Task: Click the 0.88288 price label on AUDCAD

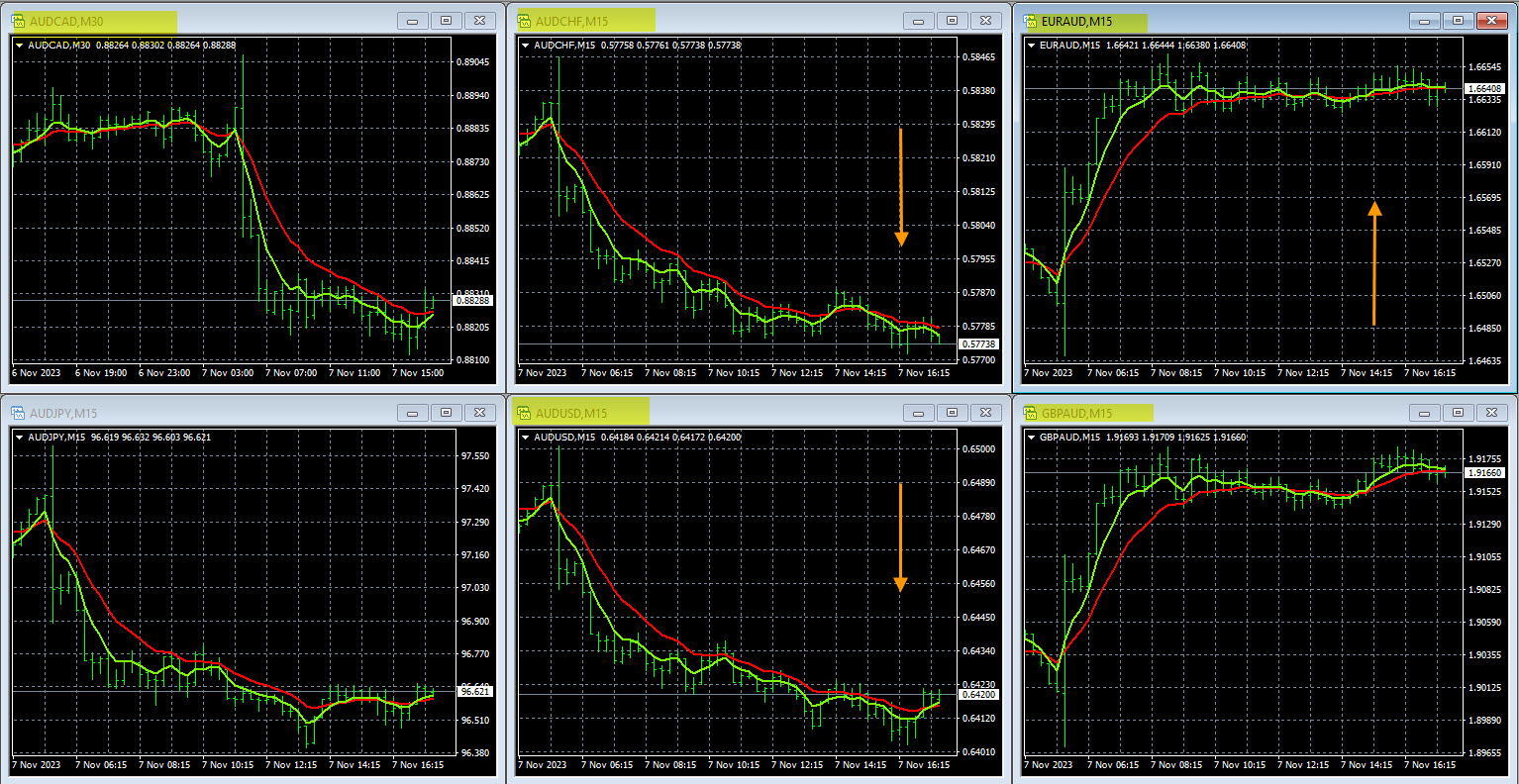Action: click(x=472, y=300)
